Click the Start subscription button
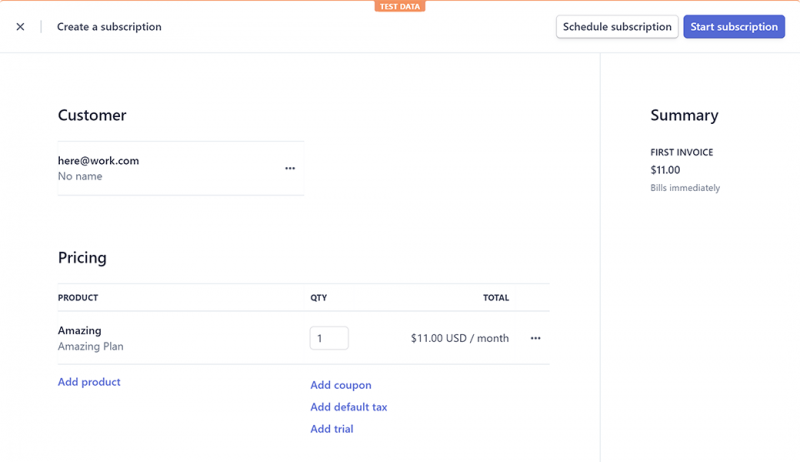The height and width of the screenshot is (462, 800). click(x=734, y=27)
